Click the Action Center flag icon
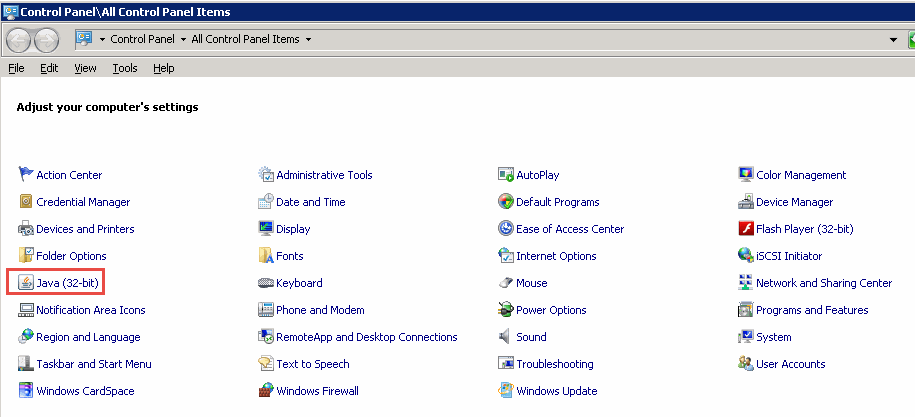Screen dimensions: 915x417 pos(27,175)
